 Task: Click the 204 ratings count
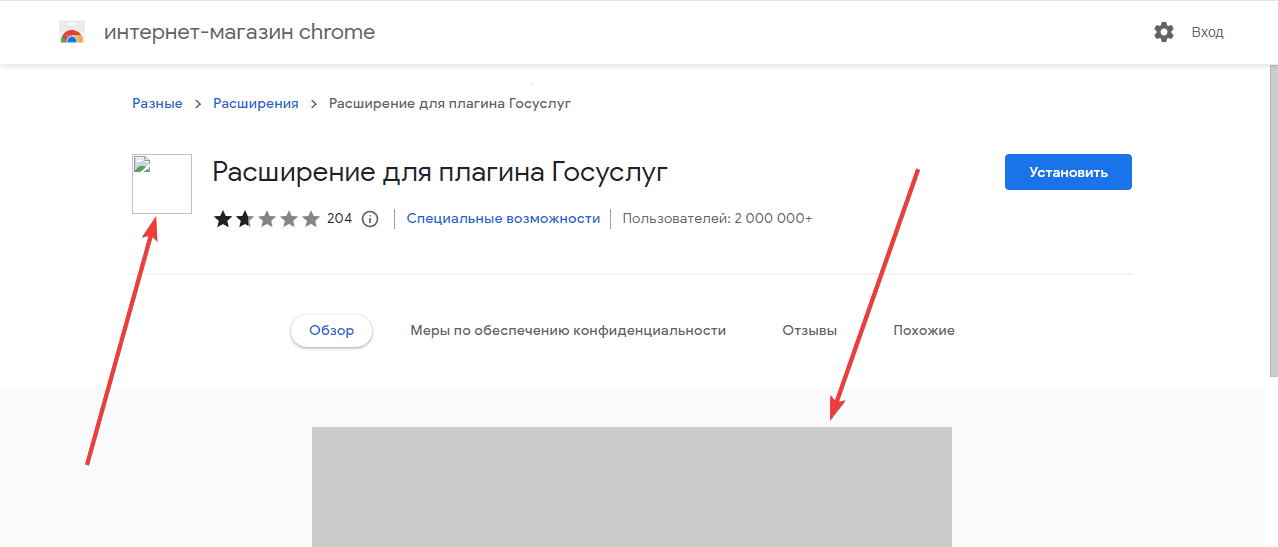pyautogui.click(x=339, y=219)
